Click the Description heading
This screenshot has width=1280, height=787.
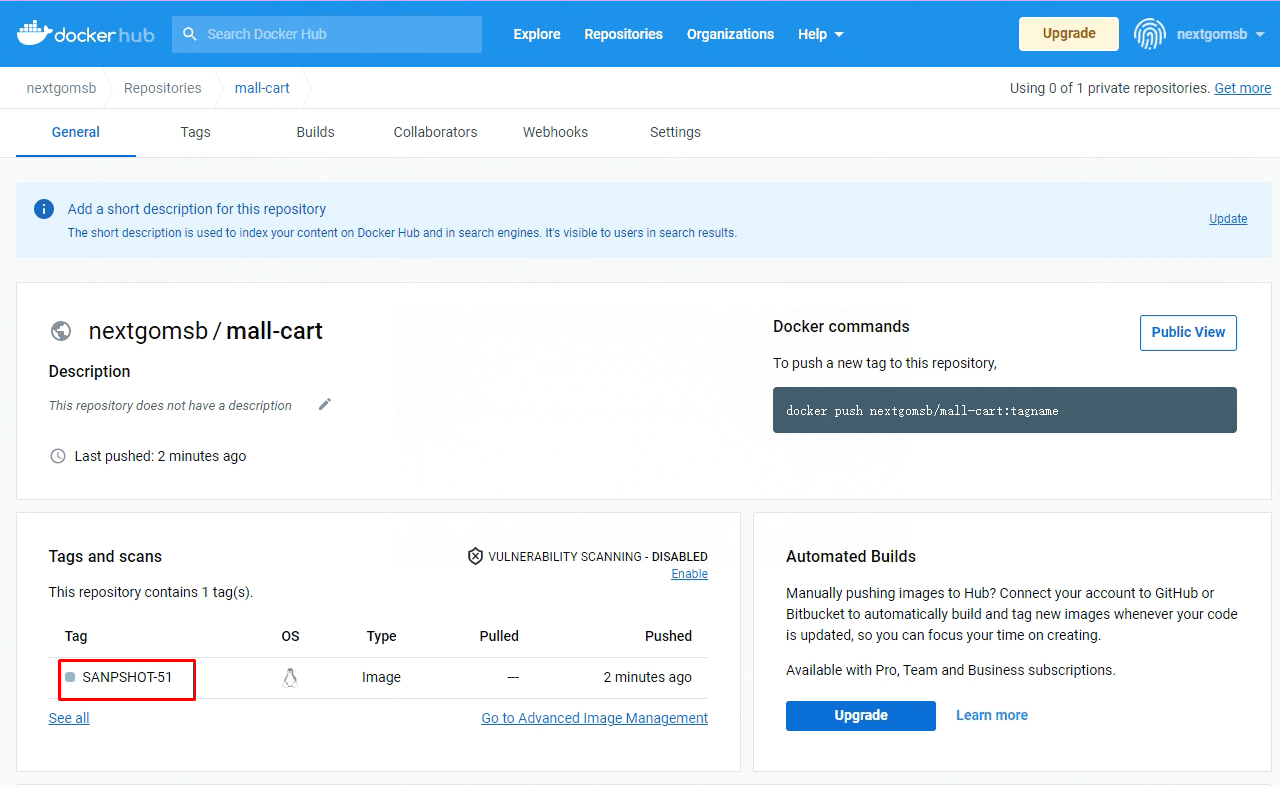click(90, 371)
